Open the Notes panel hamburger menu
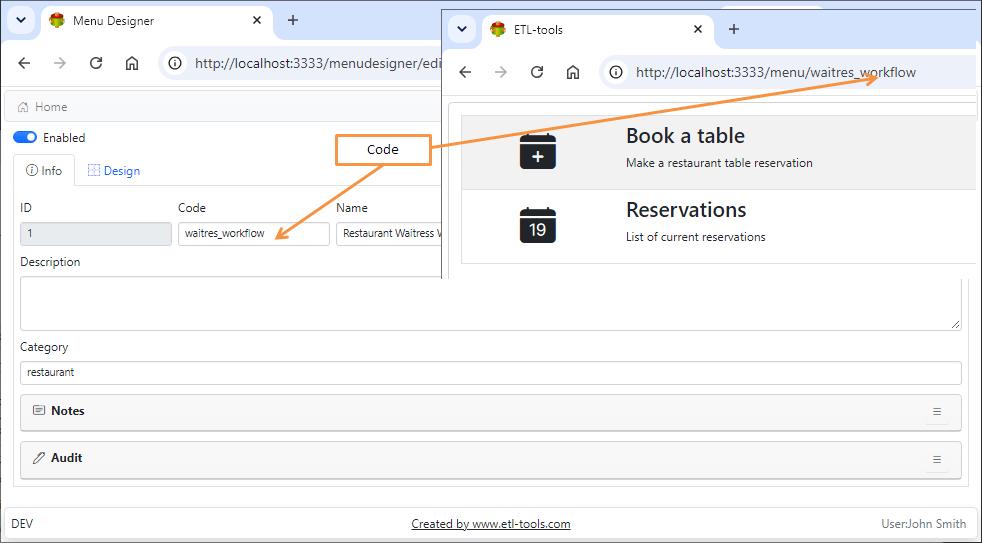 tap(937, 411)
